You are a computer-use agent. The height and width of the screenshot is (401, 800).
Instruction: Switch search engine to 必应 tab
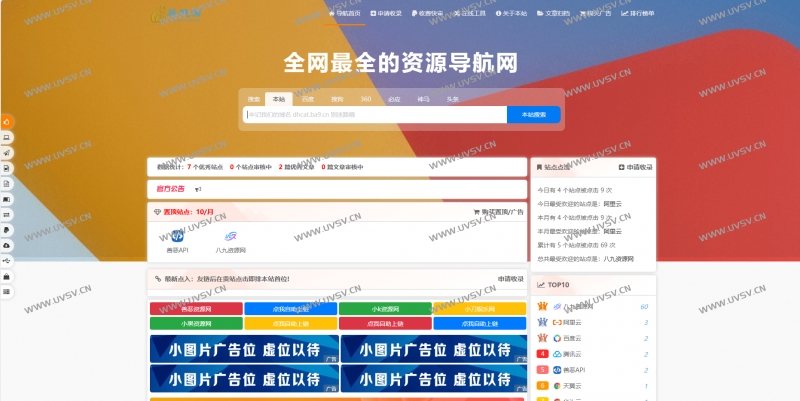click(x=394, y=99)
